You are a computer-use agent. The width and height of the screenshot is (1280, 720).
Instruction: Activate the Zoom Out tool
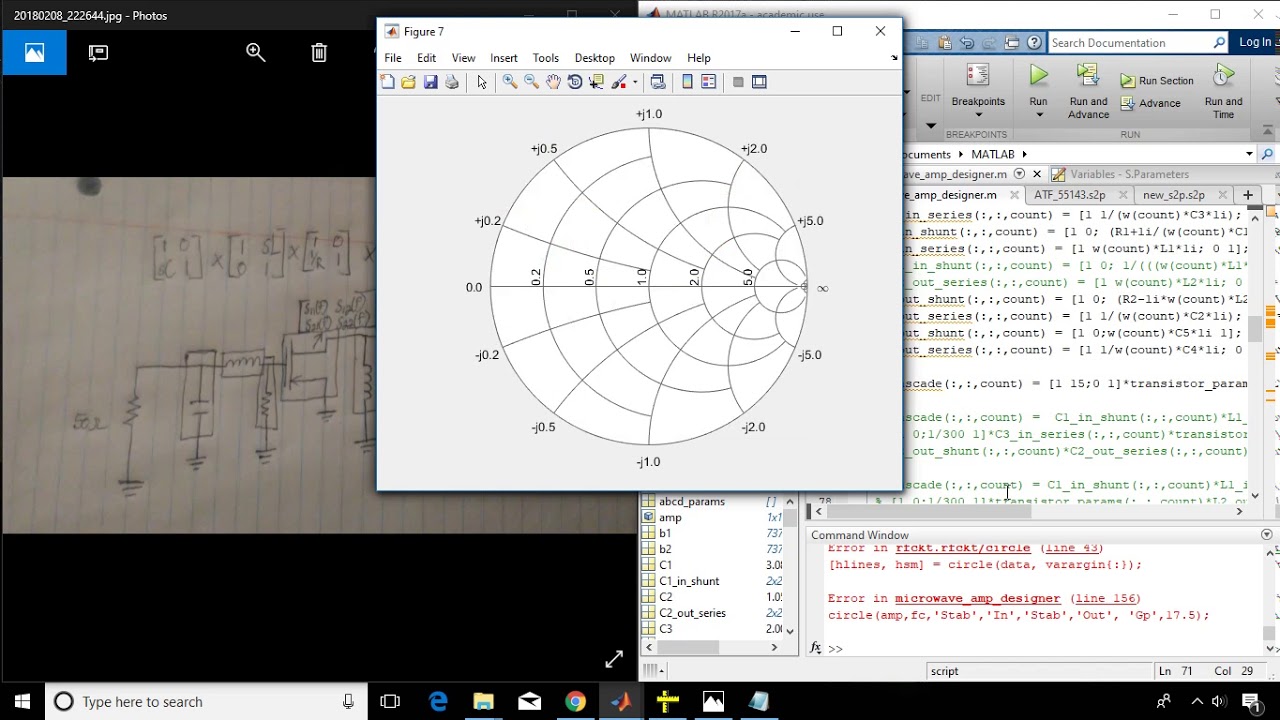click(x=532, y=82)
